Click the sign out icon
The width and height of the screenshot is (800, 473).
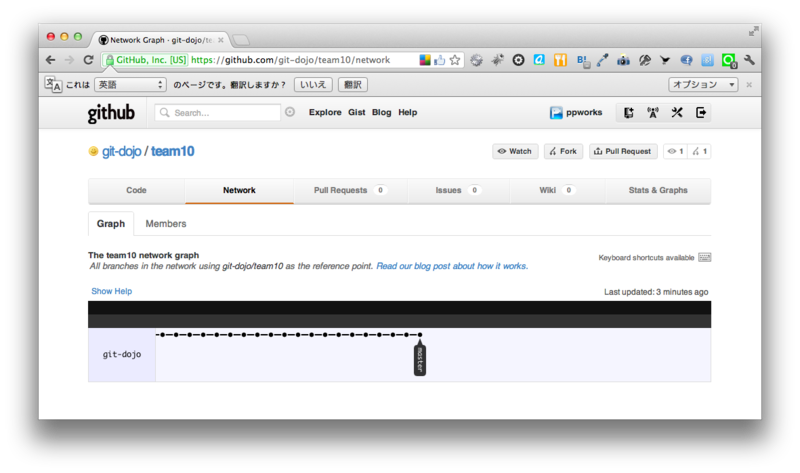click(x=701, y=113)
